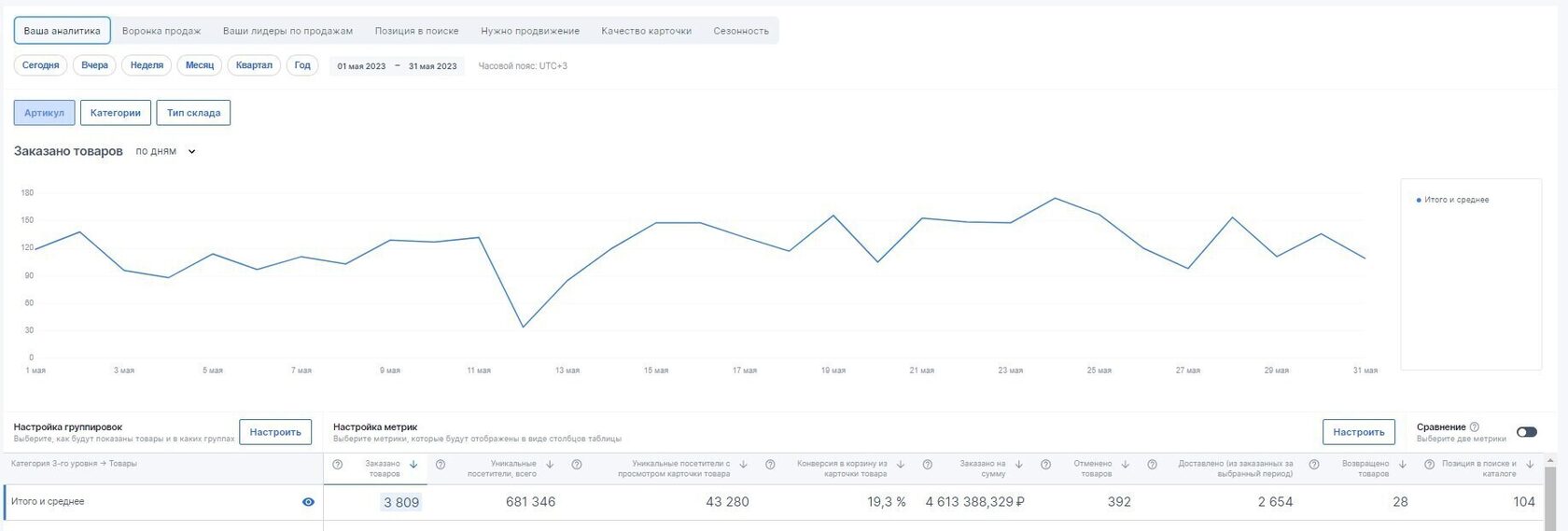Open help icon beside 'Заказано товаров' column

338,464
